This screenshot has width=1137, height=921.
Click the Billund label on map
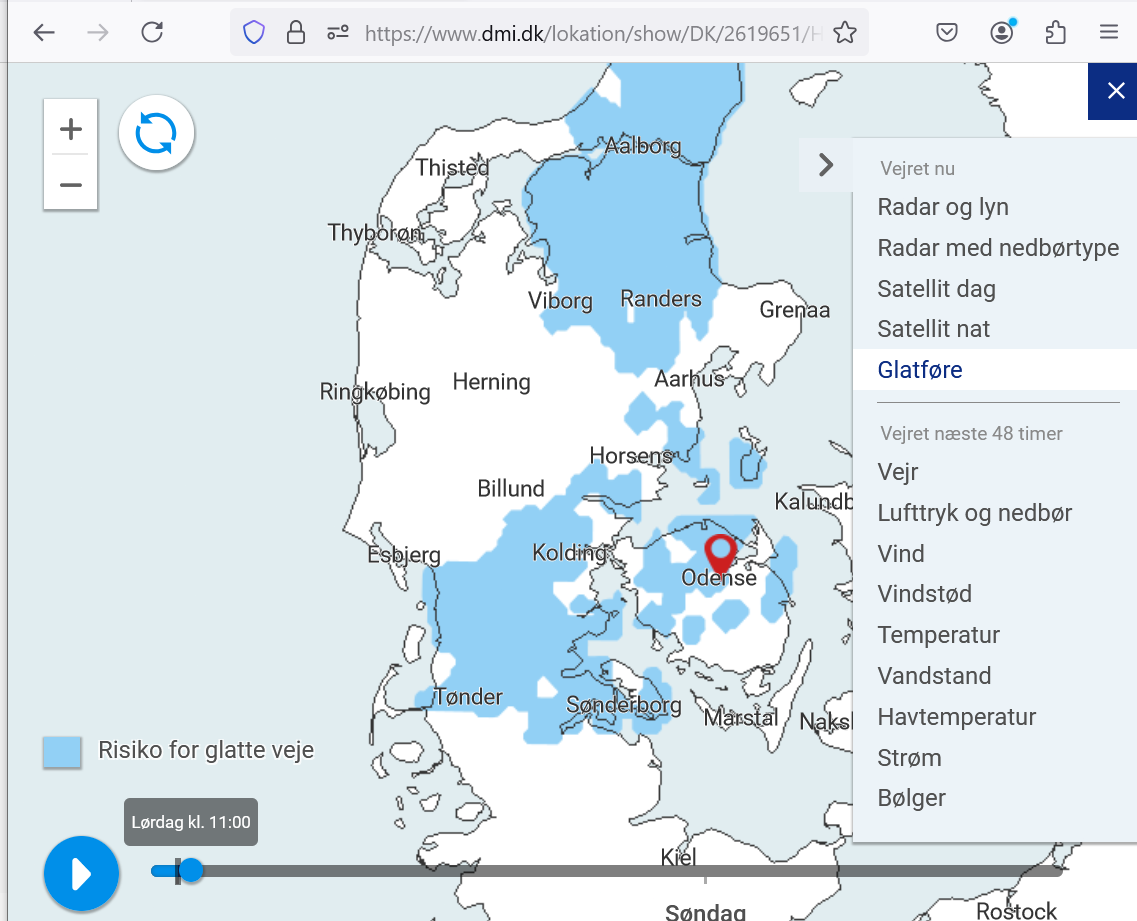[510, 488]
